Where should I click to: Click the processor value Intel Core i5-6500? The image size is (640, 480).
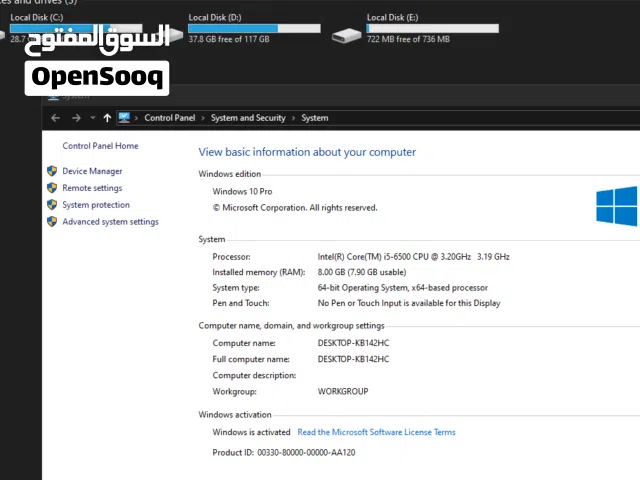[413, 257]
